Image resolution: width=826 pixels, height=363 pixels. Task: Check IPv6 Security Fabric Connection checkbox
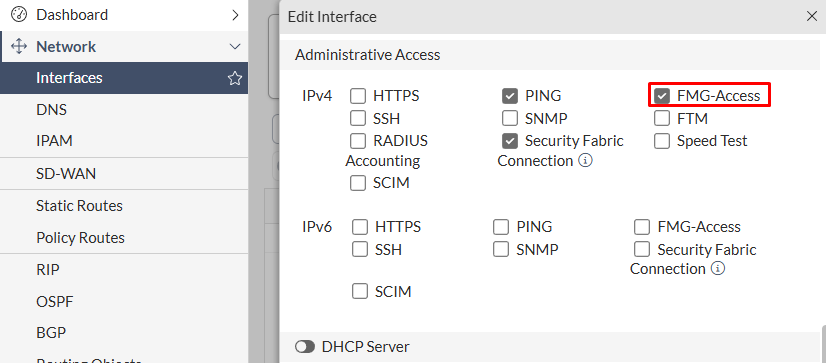pos(642,249)
